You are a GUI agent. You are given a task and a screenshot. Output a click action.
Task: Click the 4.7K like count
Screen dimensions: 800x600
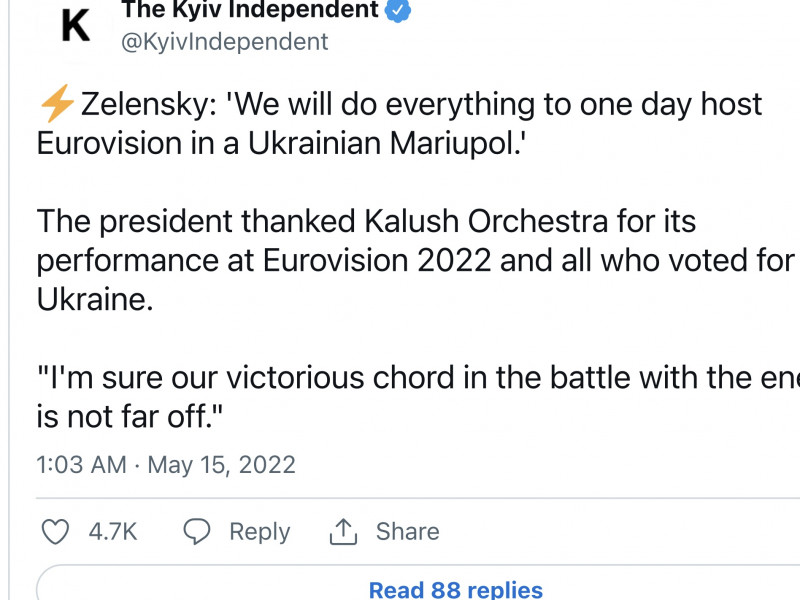(110, 532)
